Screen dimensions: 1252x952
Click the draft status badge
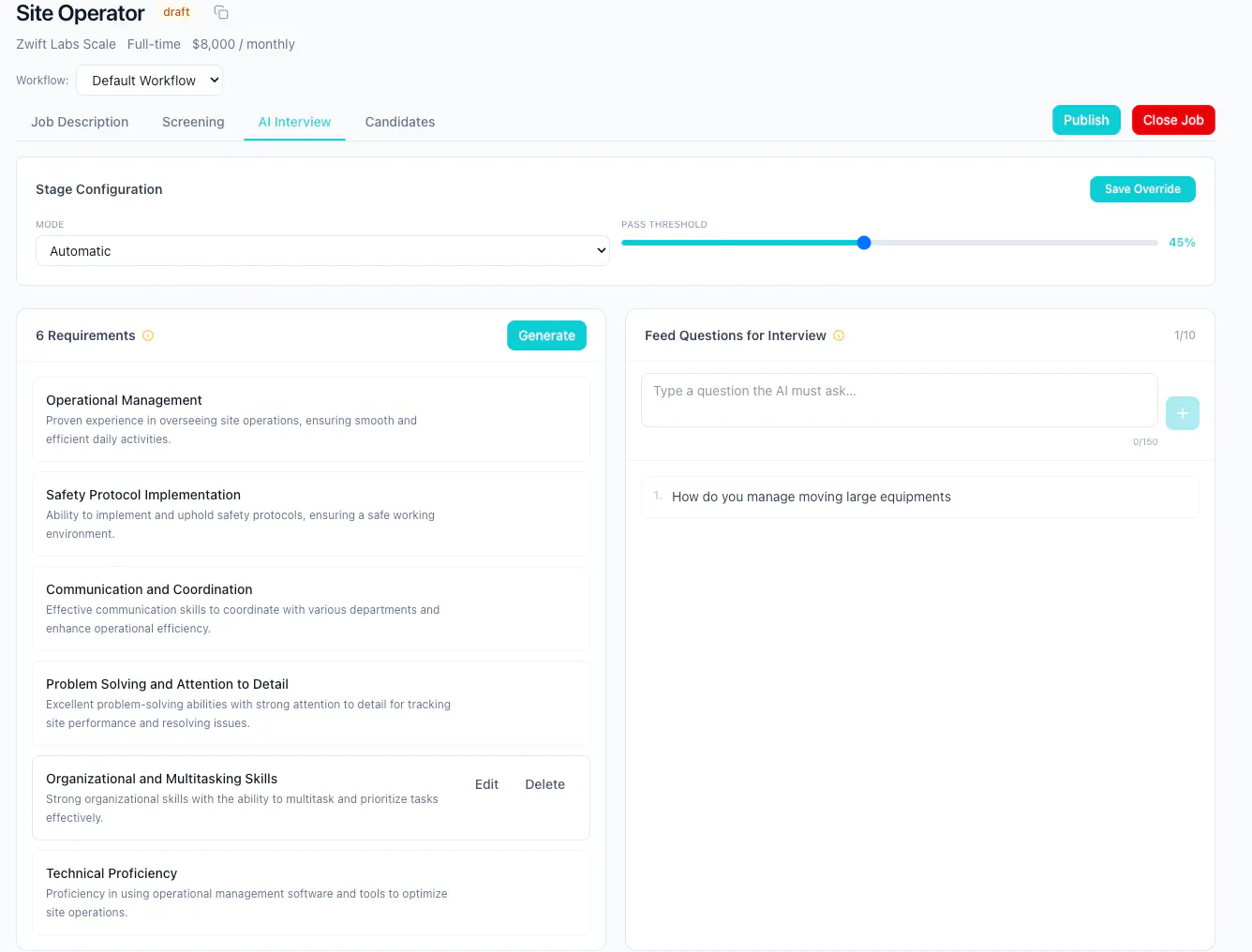[x=176, y=12]
